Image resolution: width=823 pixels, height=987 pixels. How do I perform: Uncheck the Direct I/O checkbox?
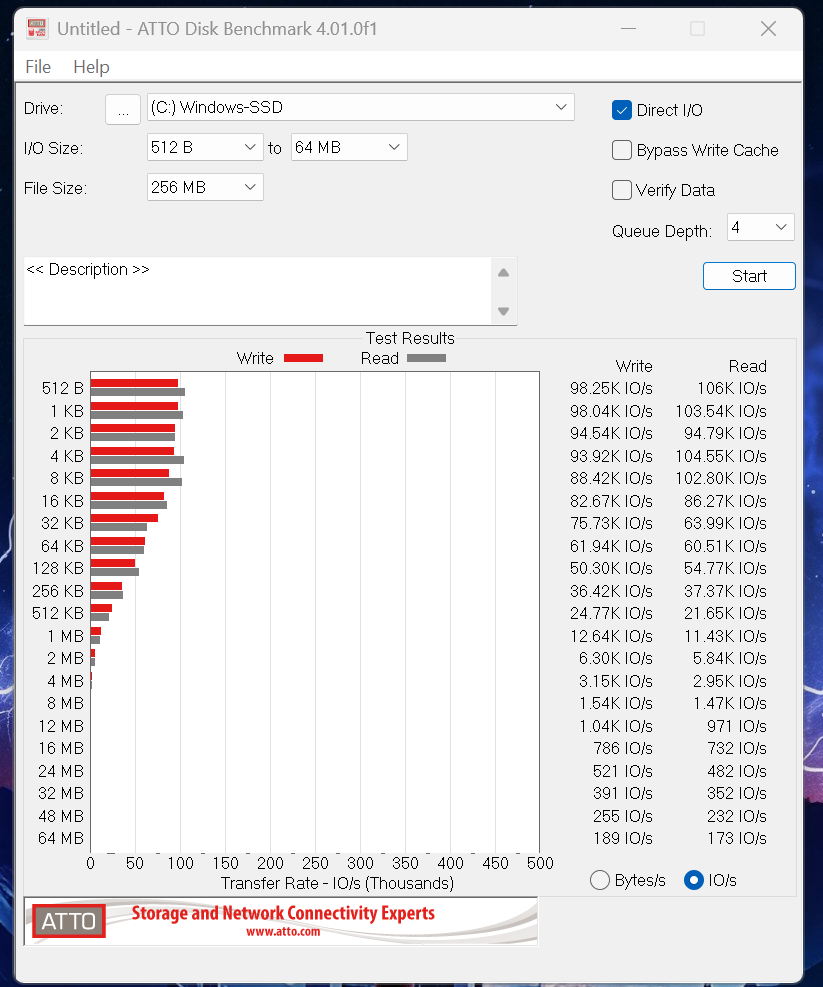[x=622, y=110]
